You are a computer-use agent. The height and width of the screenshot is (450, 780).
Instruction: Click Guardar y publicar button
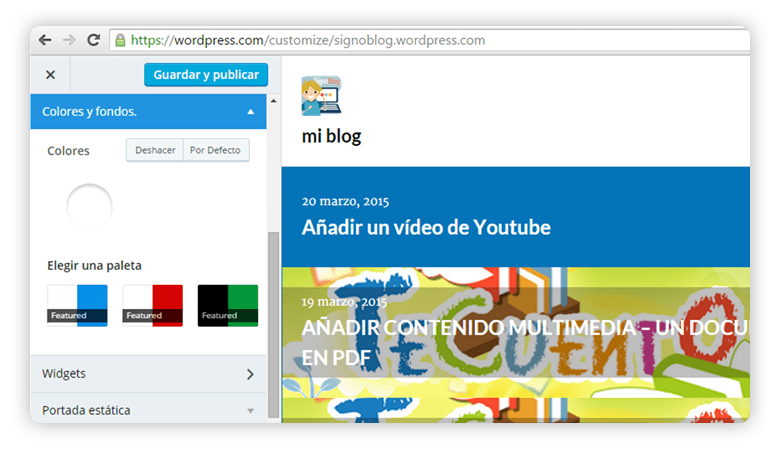[x=206, y=75]
